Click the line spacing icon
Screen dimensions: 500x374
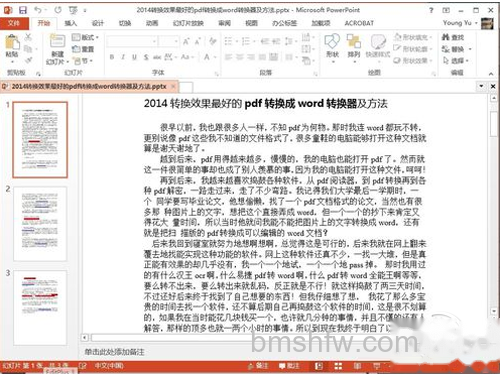290,41
